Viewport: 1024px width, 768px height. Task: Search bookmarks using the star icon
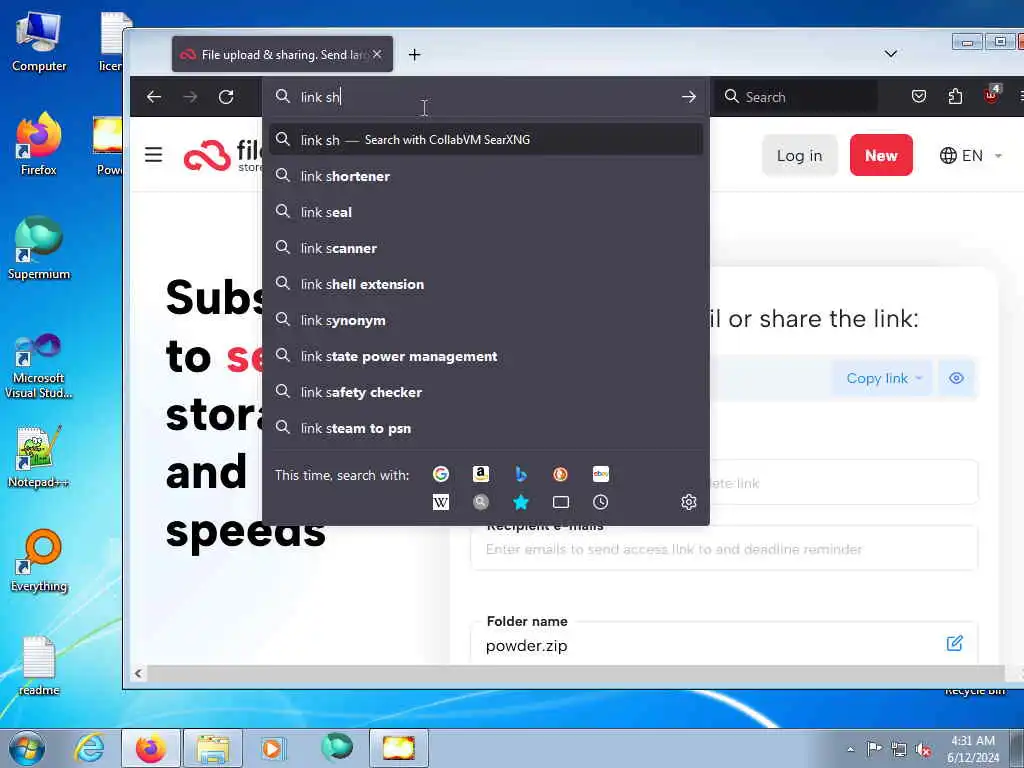tap(520, 502)
